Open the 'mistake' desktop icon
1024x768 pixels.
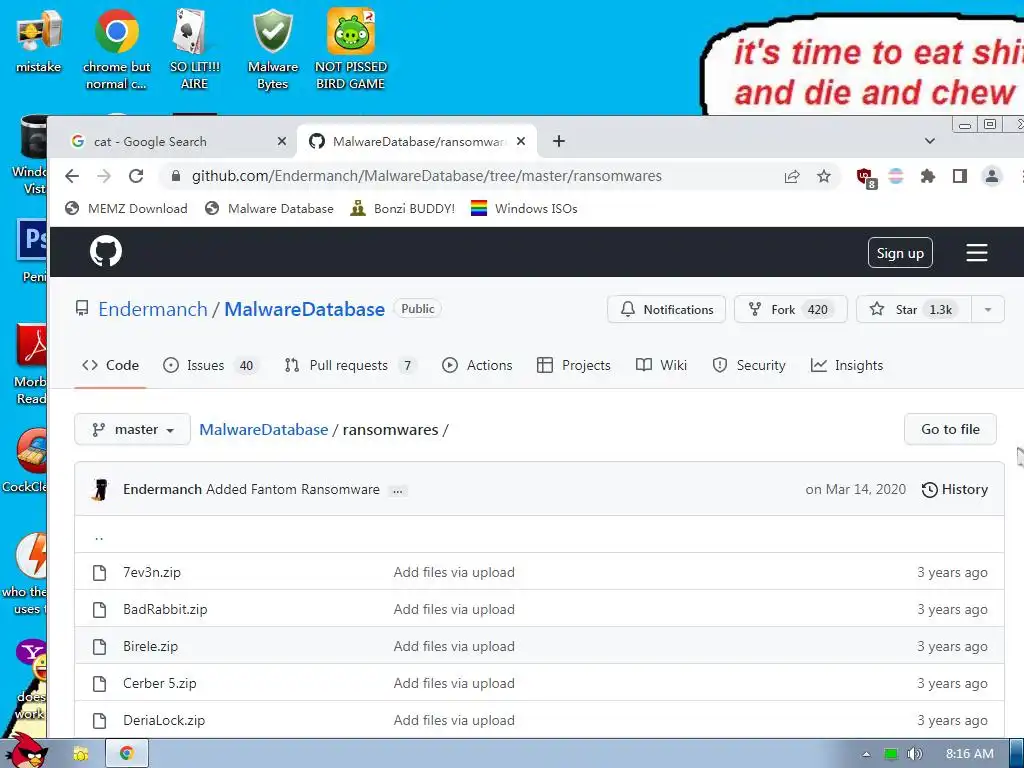39,42
